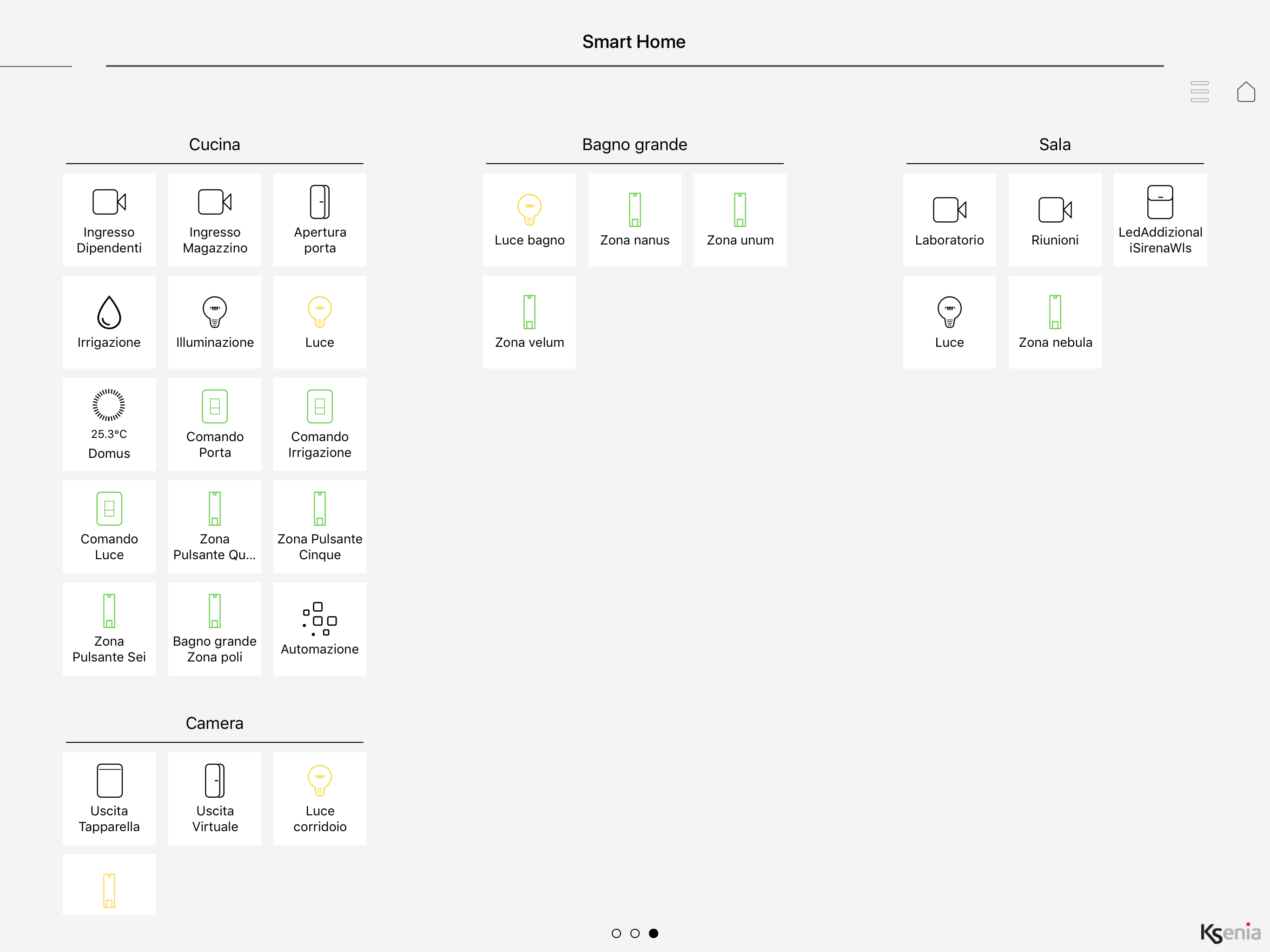Open the list menu icon at top right
The height and width of the screenshot is (952, 1270).
1199,92
